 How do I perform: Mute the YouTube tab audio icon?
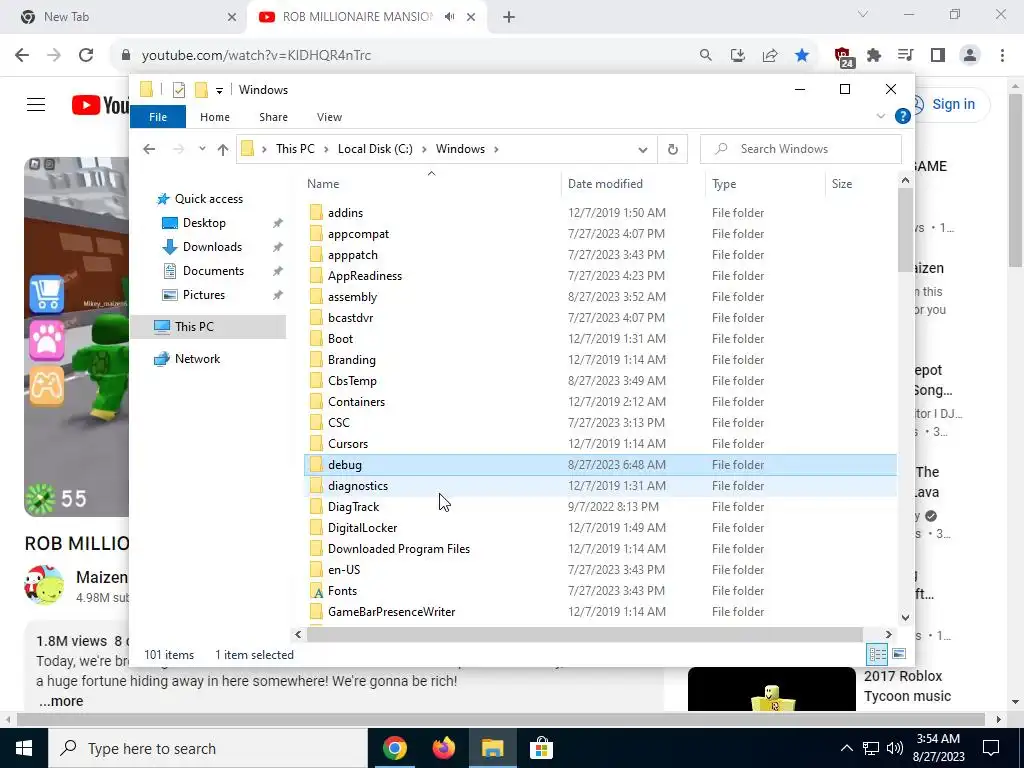click(449, 17)
